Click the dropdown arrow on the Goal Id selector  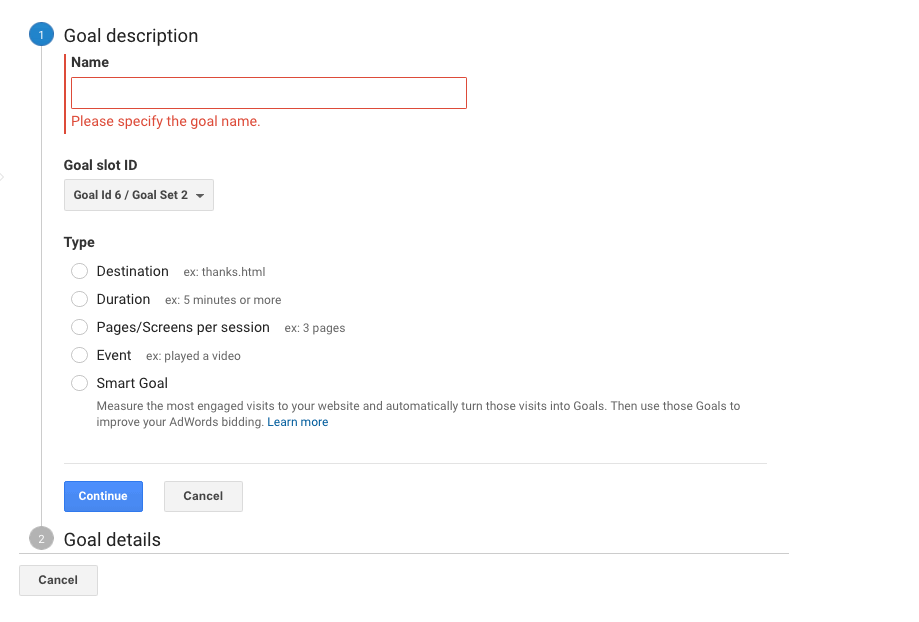point(201,194)
